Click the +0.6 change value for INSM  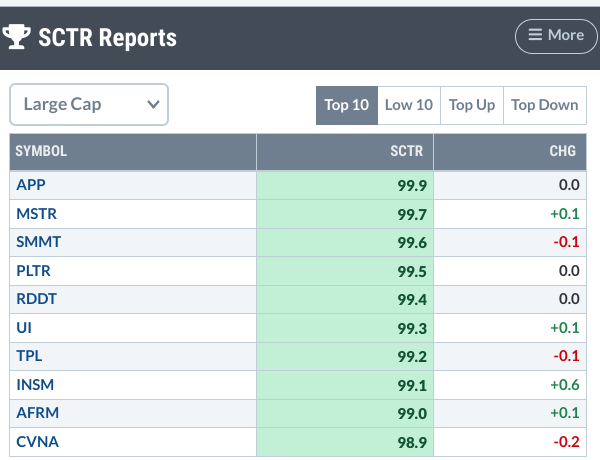[565, 385]
